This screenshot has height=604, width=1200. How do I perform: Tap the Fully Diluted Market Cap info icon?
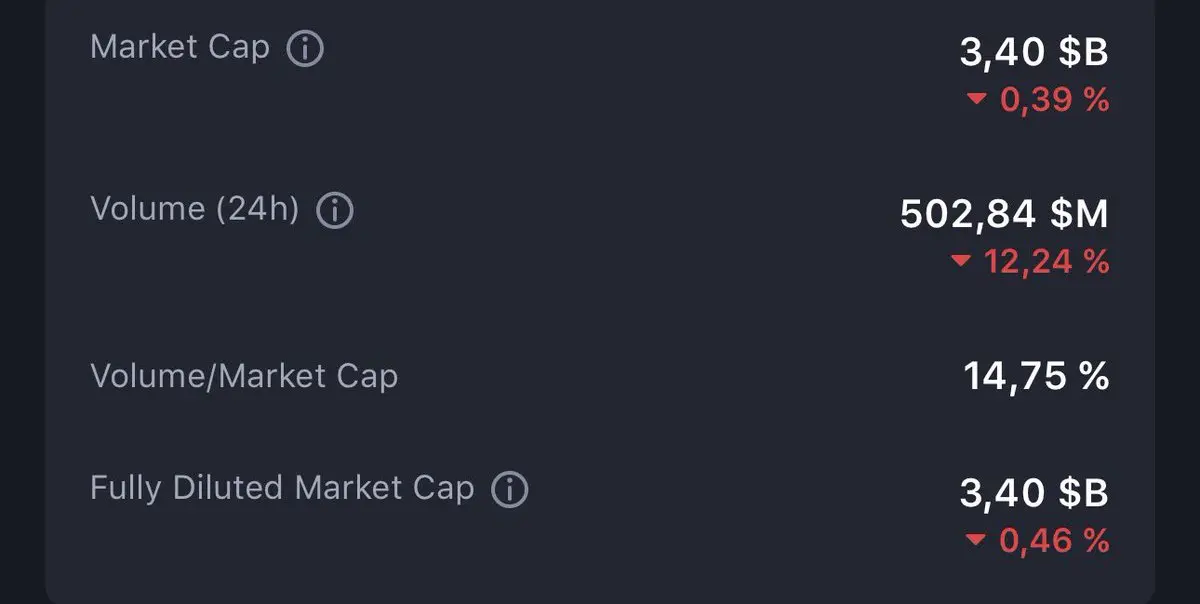509,489
